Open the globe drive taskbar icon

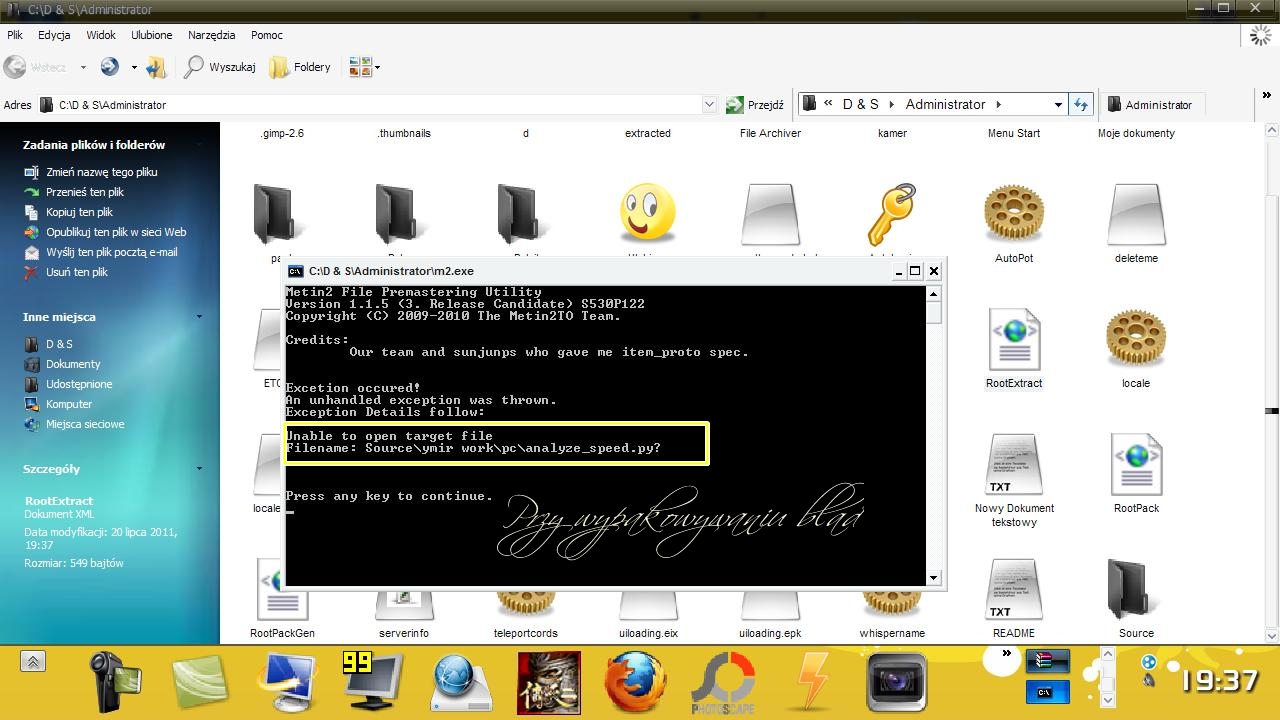[462, 682]
